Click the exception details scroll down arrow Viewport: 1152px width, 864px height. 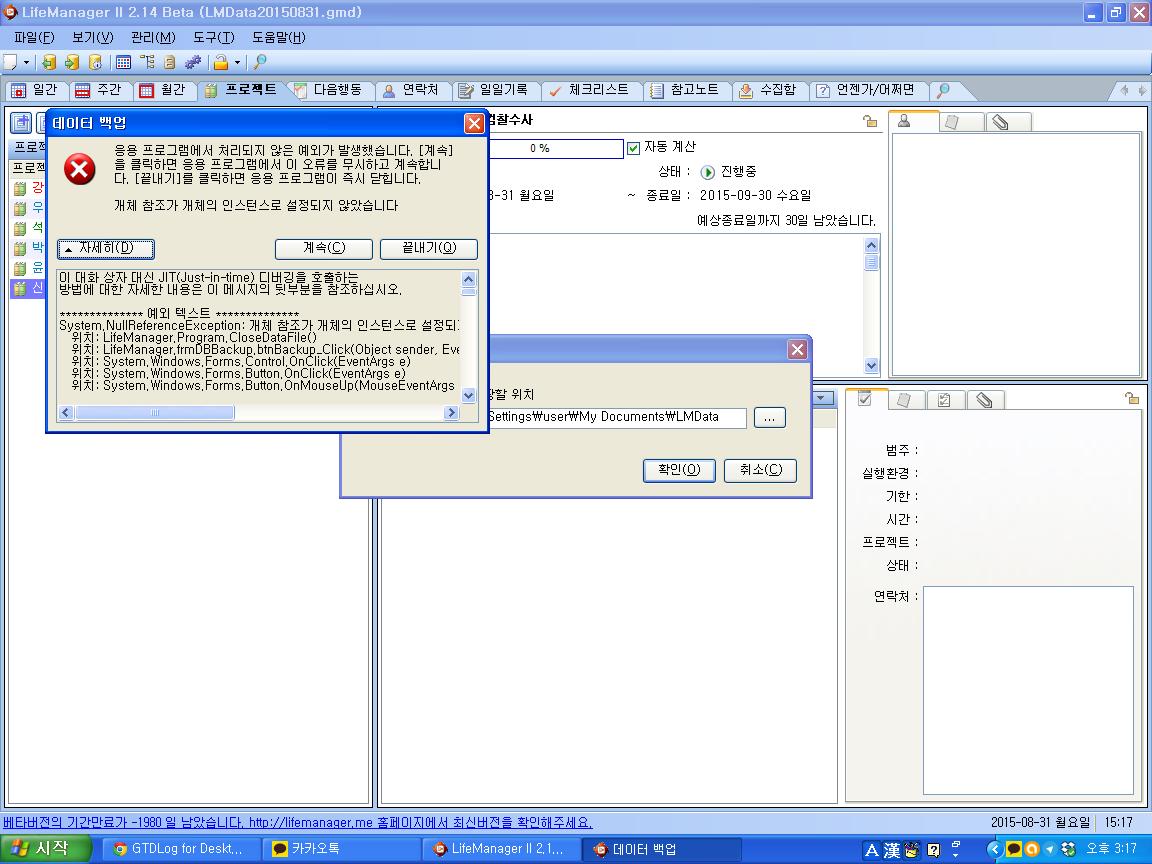tap(469, 395)
